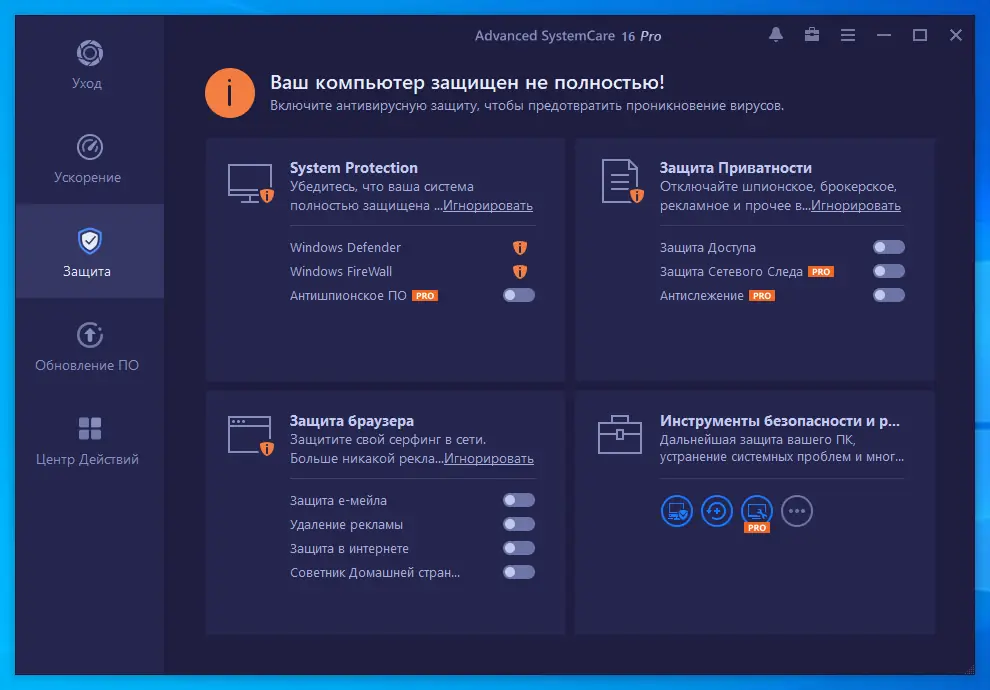Close the Advanced SystemCare window
The width and height of the screenshot is (990, 690).
pyautogui.click(x=956, y=35)
